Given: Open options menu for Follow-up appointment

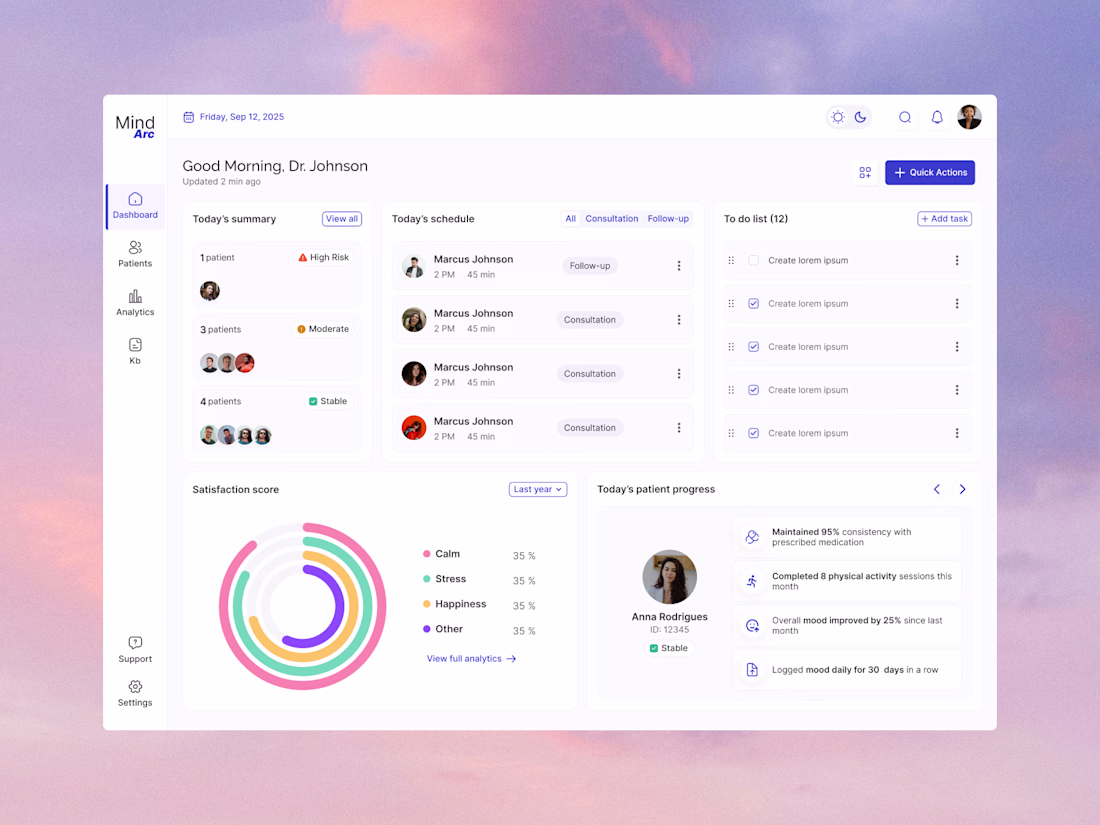Looking at the screenshot, I should point(678,266).
